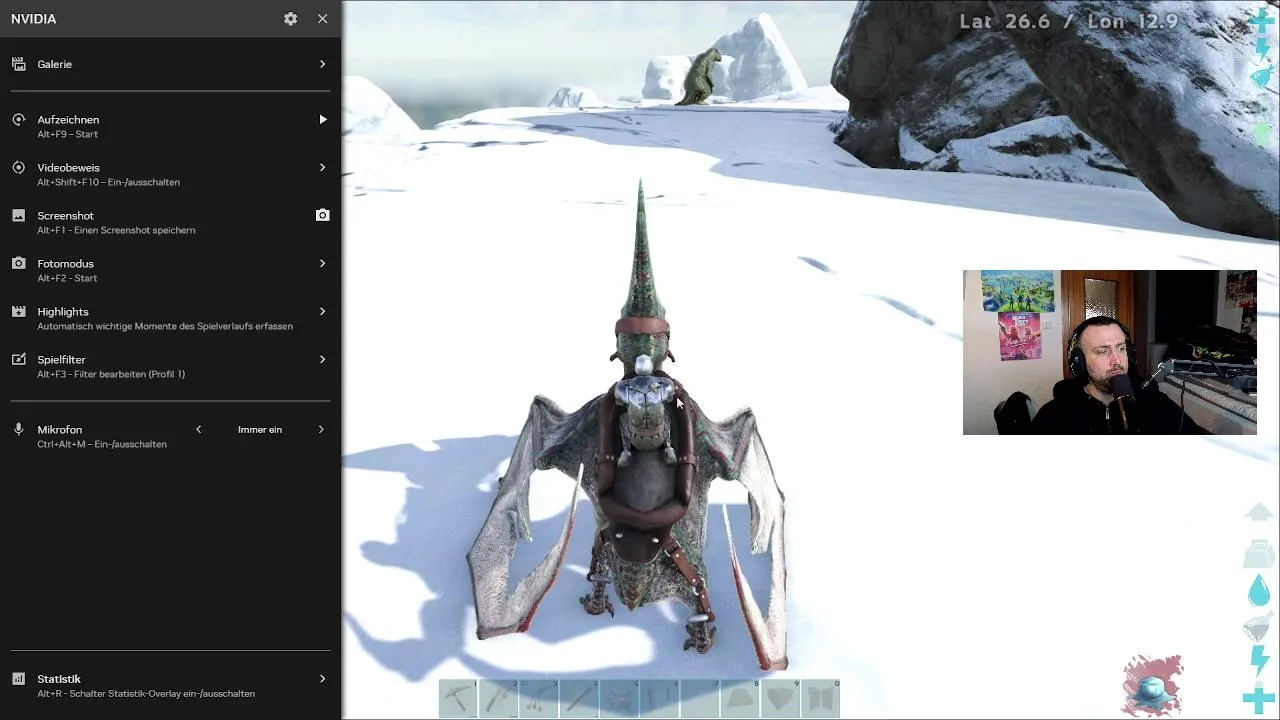Viewport: 1280px width, 720px height.
Task: Select hotbar slot 9 item
Action: (x=779, y=699)
